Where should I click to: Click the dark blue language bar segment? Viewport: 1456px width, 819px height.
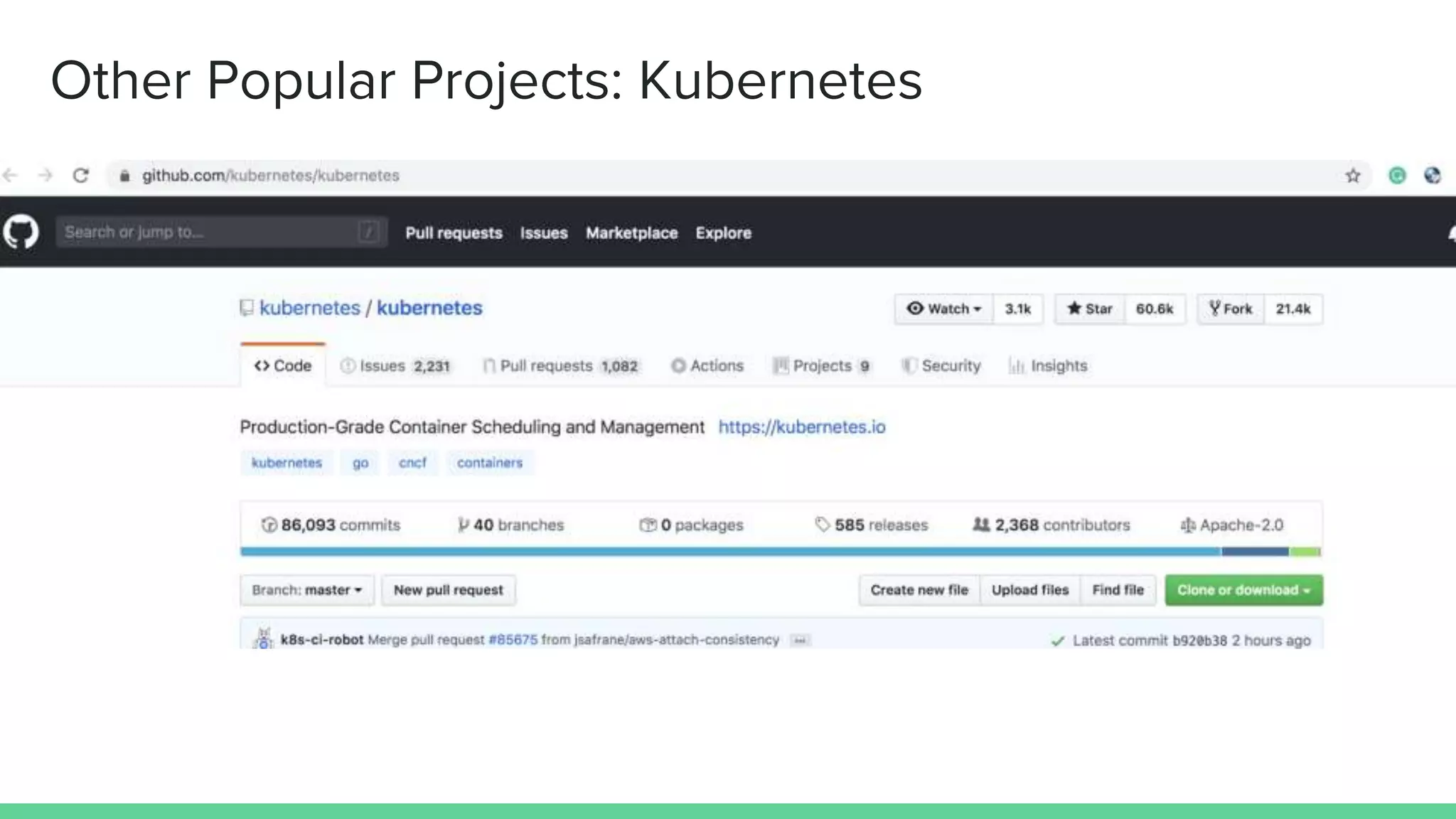coord(1255,551)
